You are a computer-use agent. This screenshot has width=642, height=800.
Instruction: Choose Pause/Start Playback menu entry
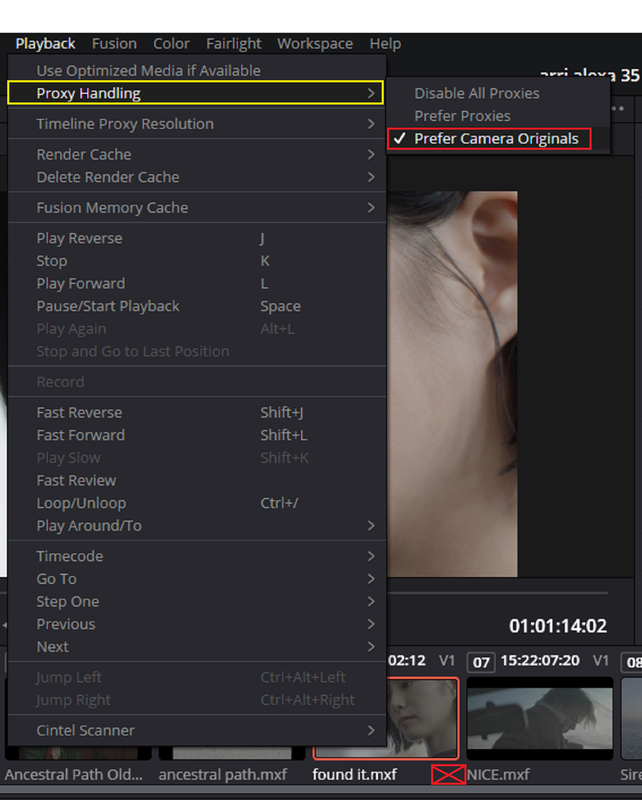pos(197,306)
